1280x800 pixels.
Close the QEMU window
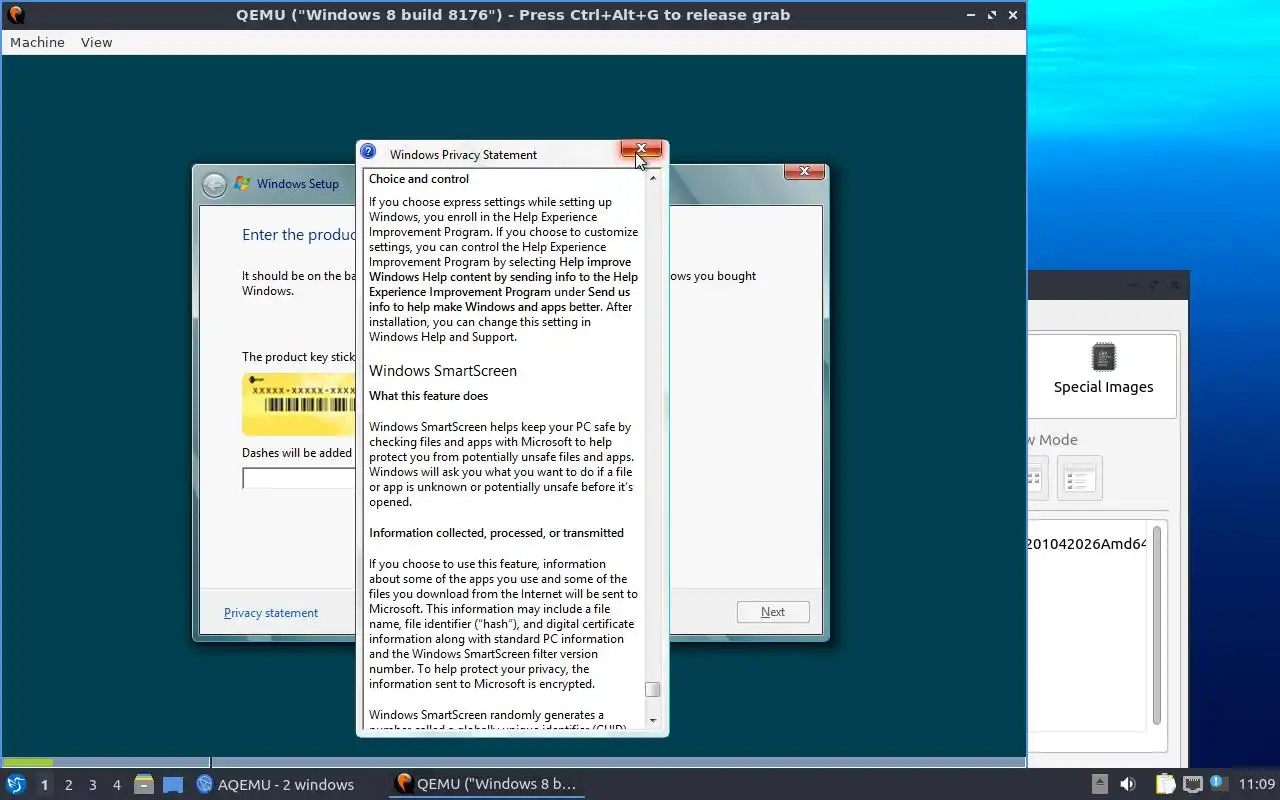[x=1014, y=15]
